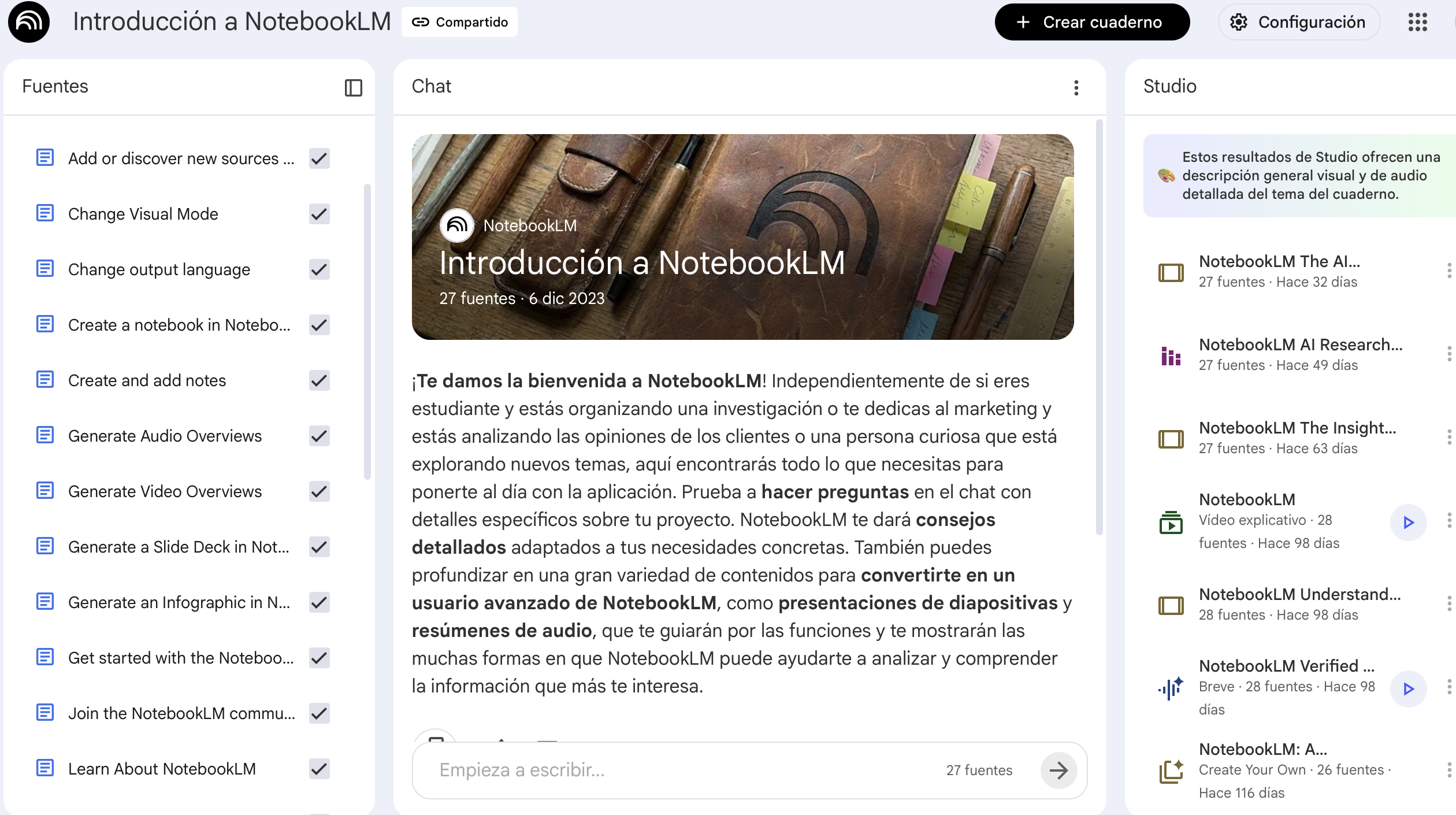This screenshot has height=815, width=1456.
Task: Click the Crear cuaderno button
Action: click(x=1091, y=22)
